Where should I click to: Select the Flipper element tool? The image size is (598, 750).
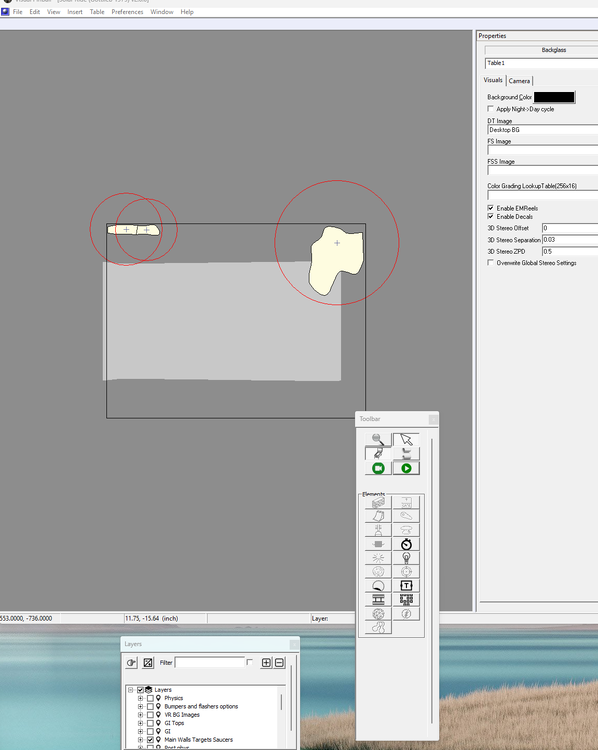[x=406, y=516]
